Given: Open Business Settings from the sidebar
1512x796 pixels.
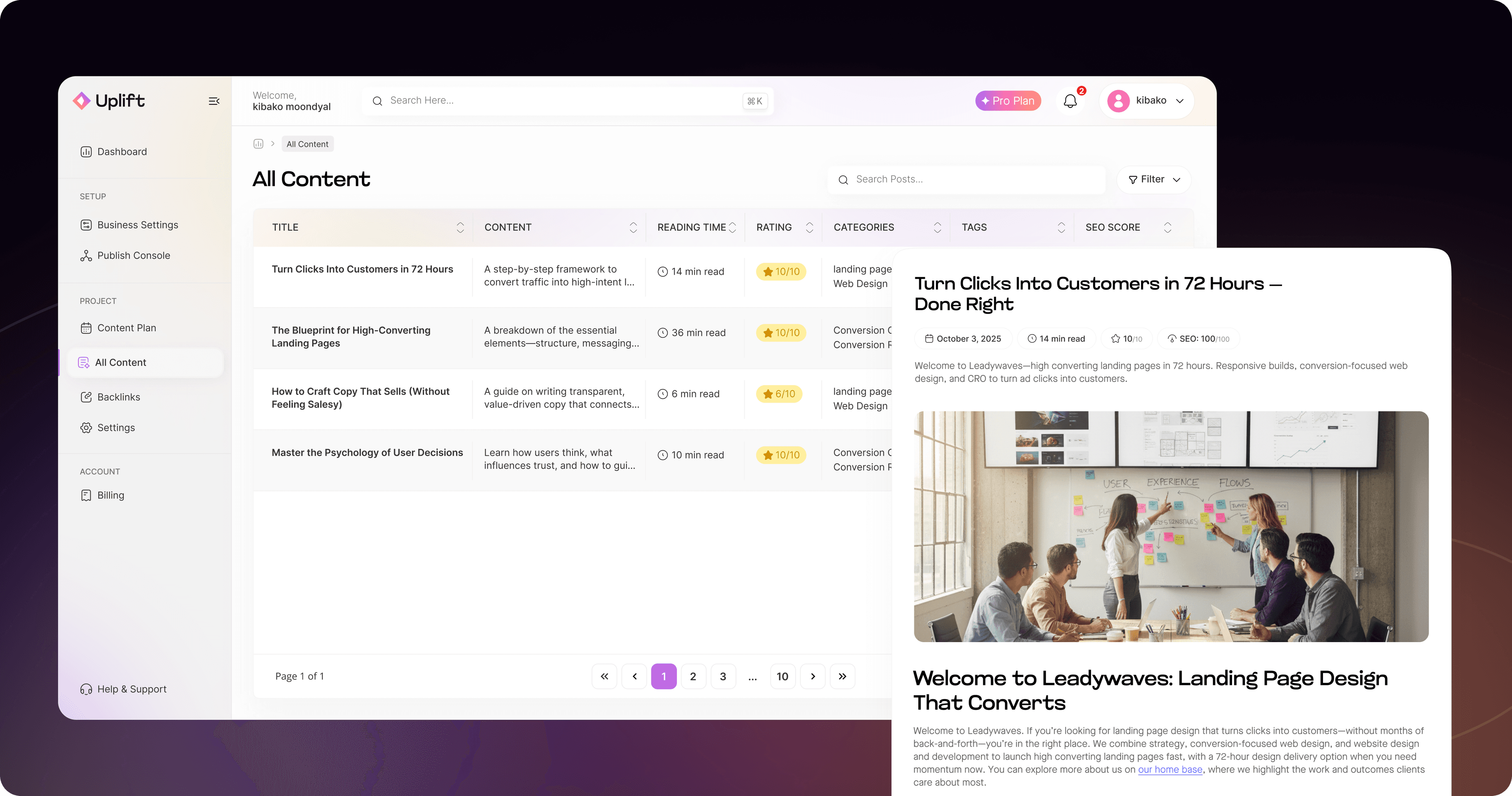Looking at the screenshot, I should coord(137,224).
